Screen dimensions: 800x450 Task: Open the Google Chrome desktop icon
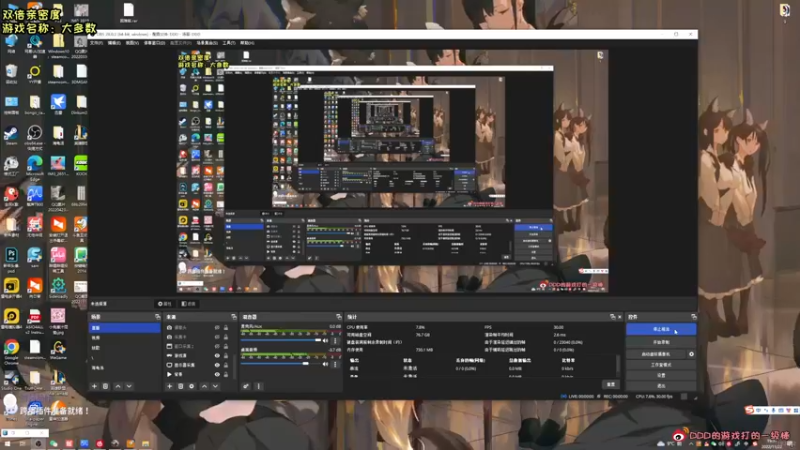[11, 350]
